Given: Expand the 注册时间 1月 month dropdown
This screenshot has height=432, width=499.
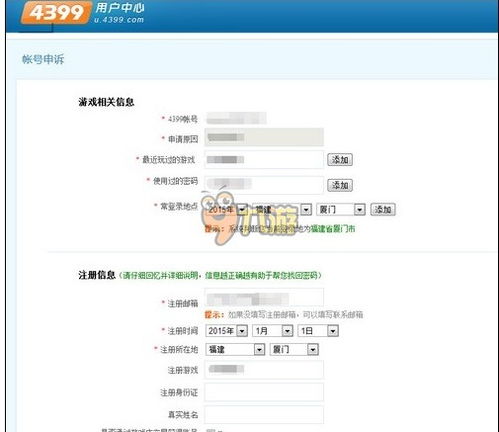Looking at the screenshot, I should [273, 331].
